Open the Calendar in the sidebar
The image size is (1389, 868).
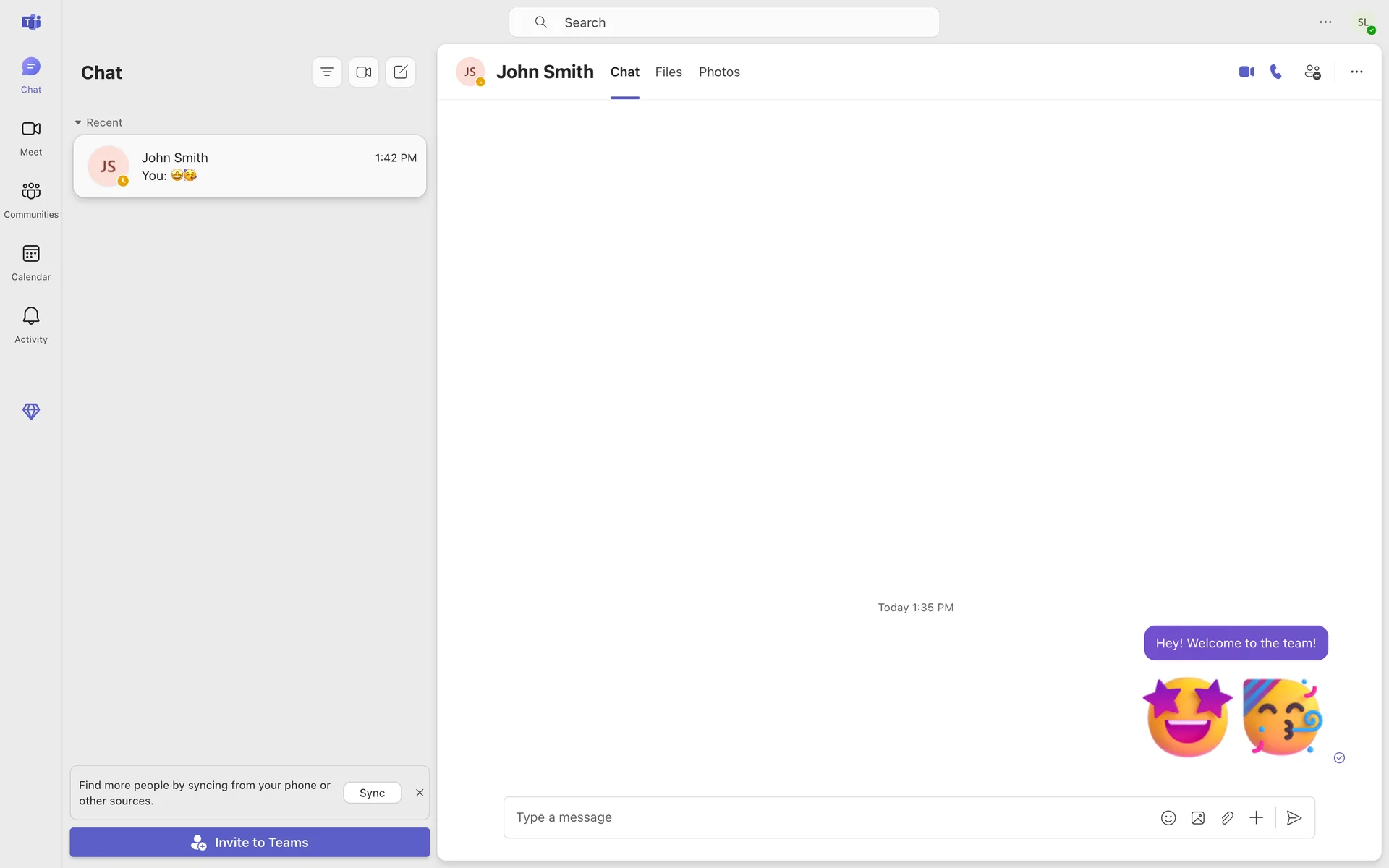(x=31, y=262)
